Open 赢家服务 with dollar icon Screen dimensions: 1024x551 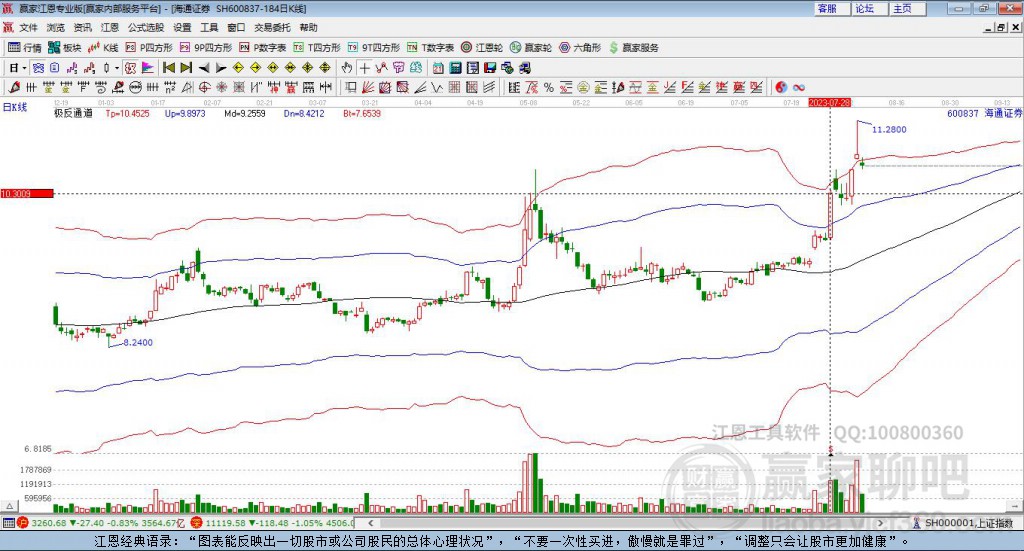click(633, 48)
